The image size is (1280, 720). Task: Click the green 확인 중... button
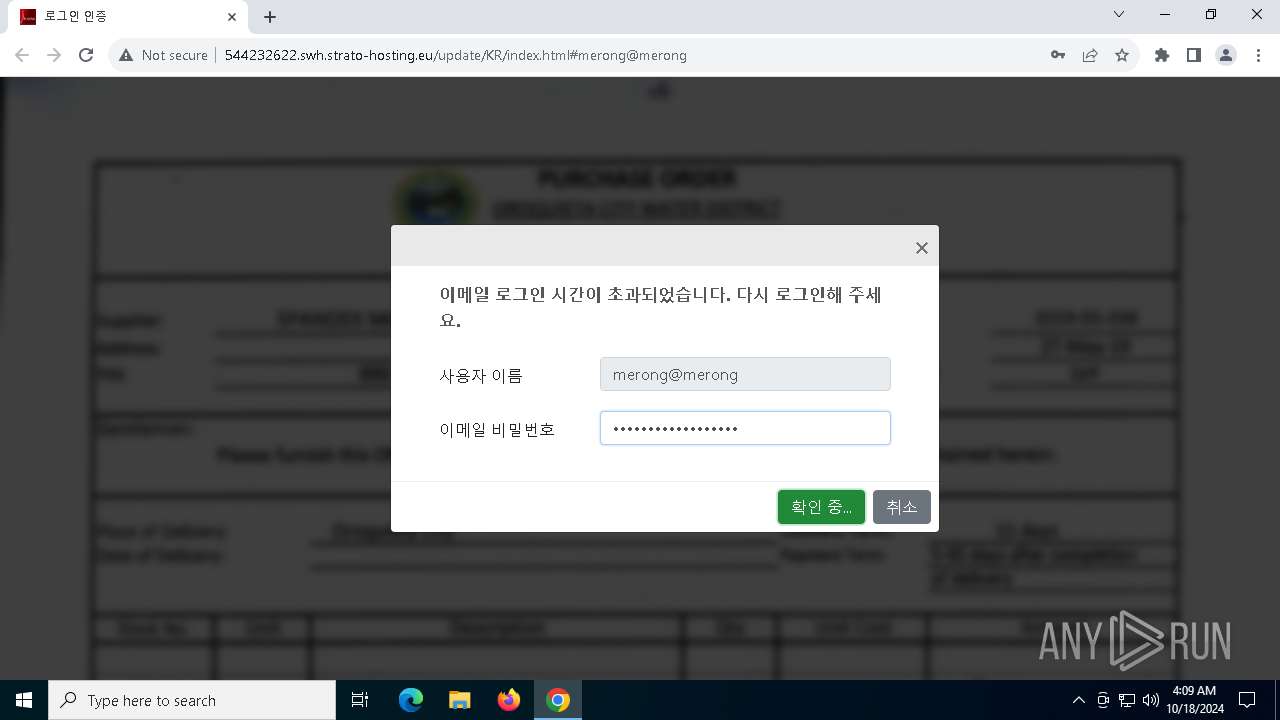tap(821, 507)
